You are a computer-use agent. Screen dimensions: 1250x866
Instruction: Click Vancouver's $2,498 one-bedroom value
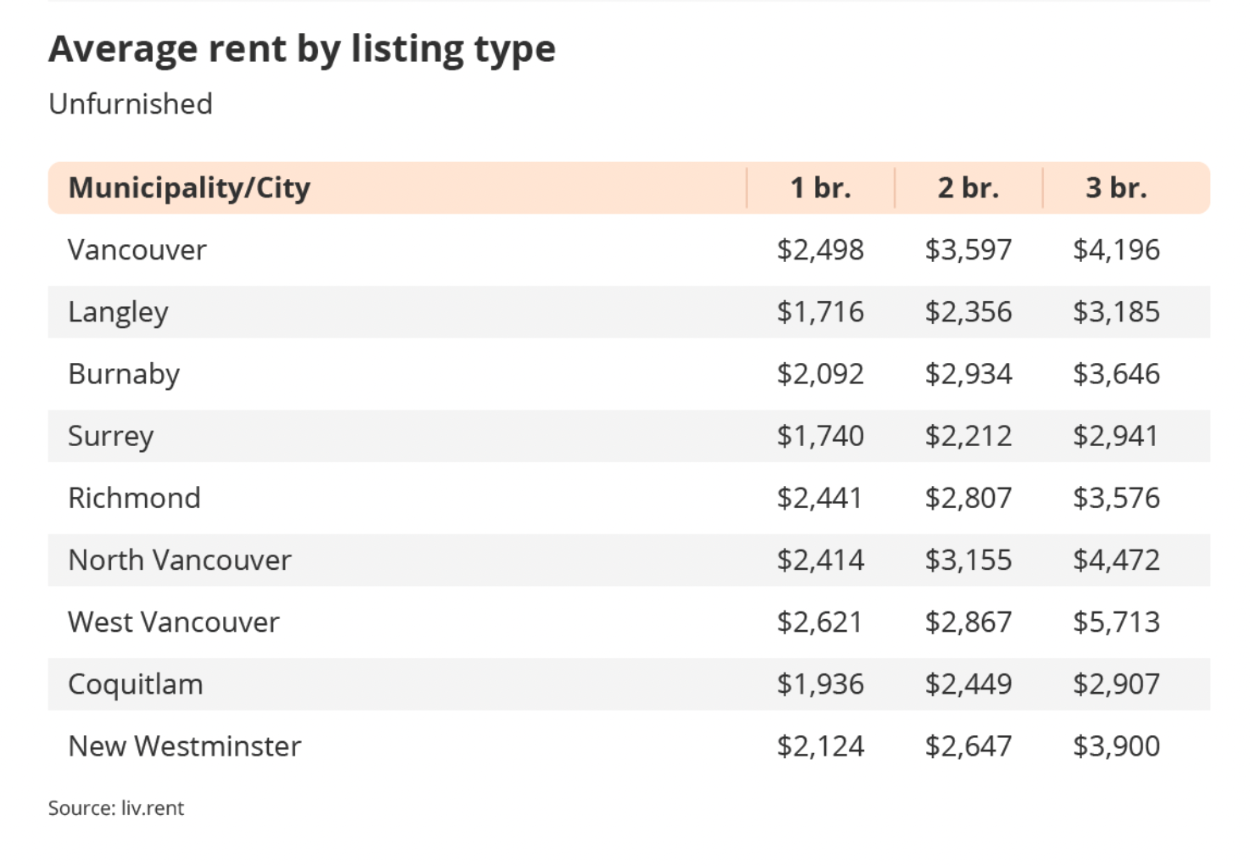coord(820,249)
